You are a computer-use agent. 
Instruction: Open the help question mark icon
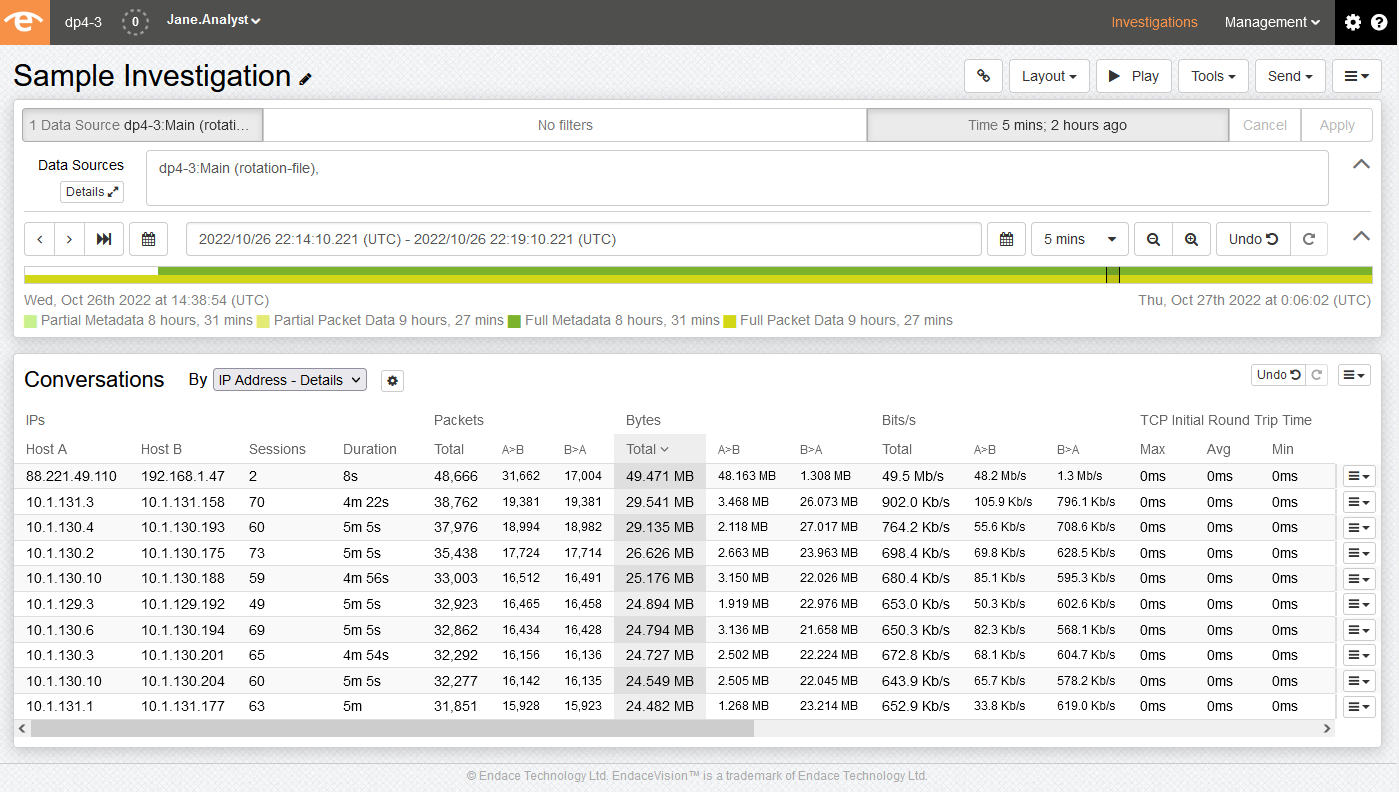(x=1379, y=22)
